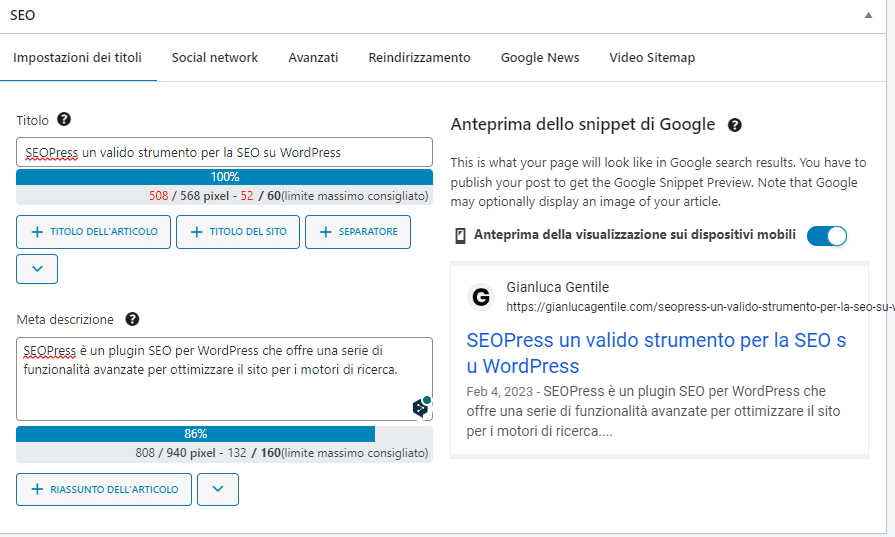Collapse the SEO metabox with the arrow
Screen dimensions: 895x537
pyautogui.click(x=868, y=15)
